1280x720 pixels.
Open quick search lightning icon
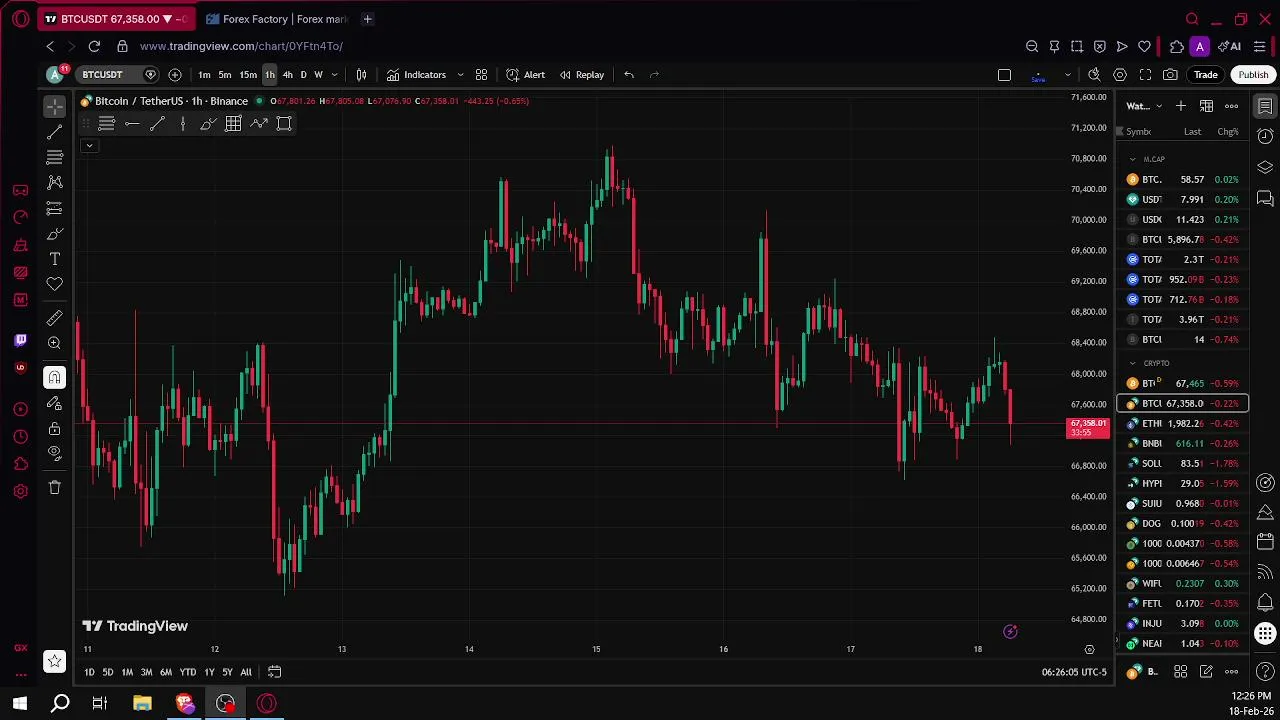[1094, 75]
